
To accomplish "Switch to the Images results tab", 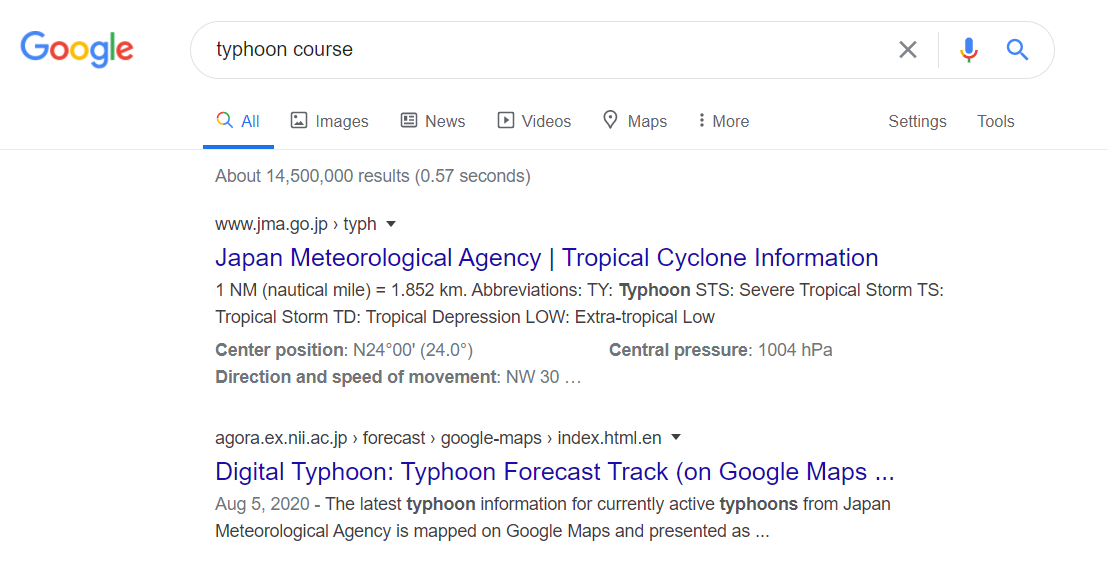I will [x=341, y=121].
